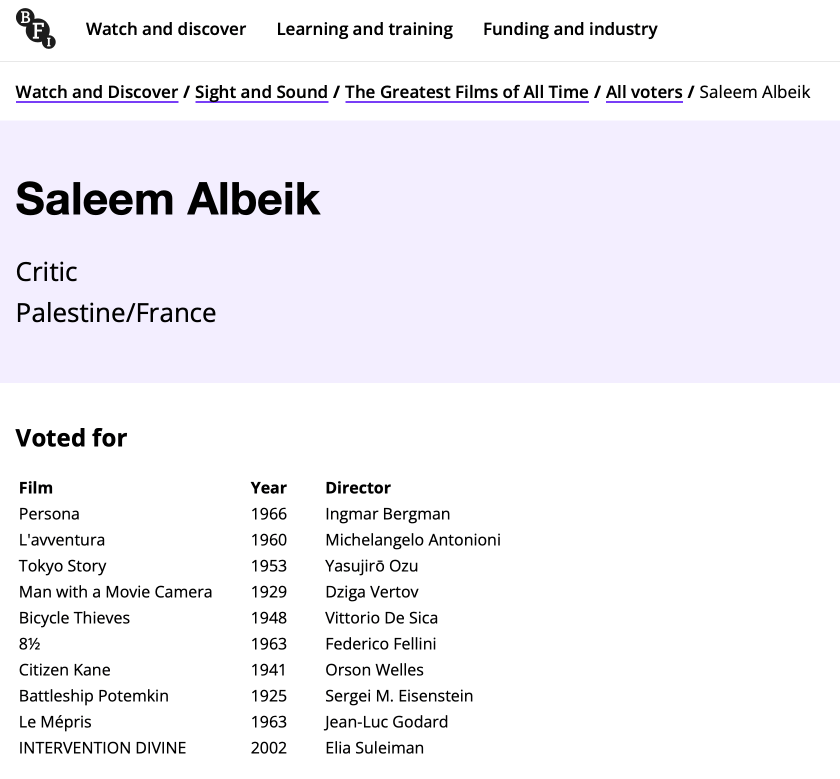Open the Funding and industry menu

tap(570, 29)
